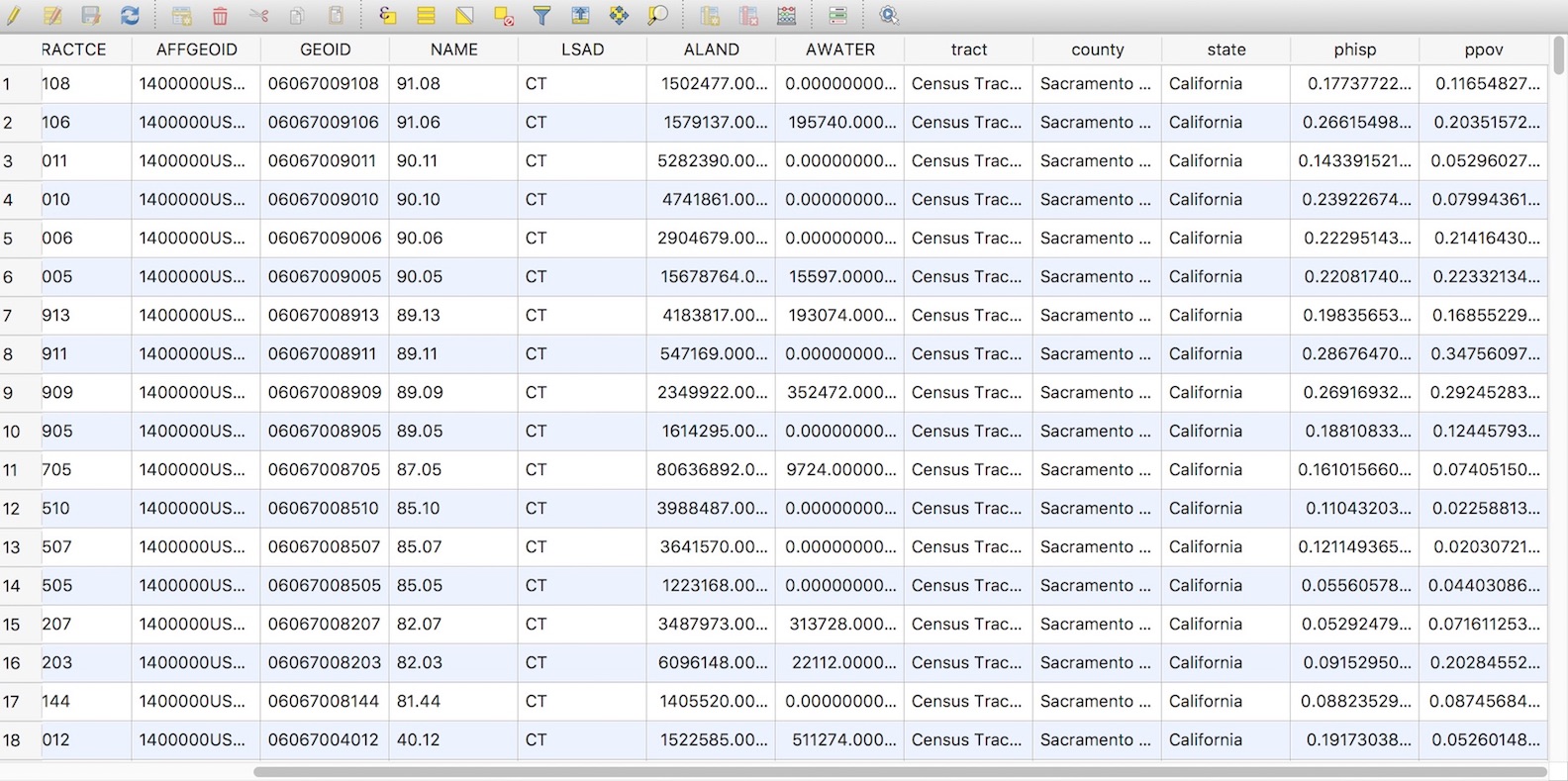Pan map to the selected rows

coord(619,15)
